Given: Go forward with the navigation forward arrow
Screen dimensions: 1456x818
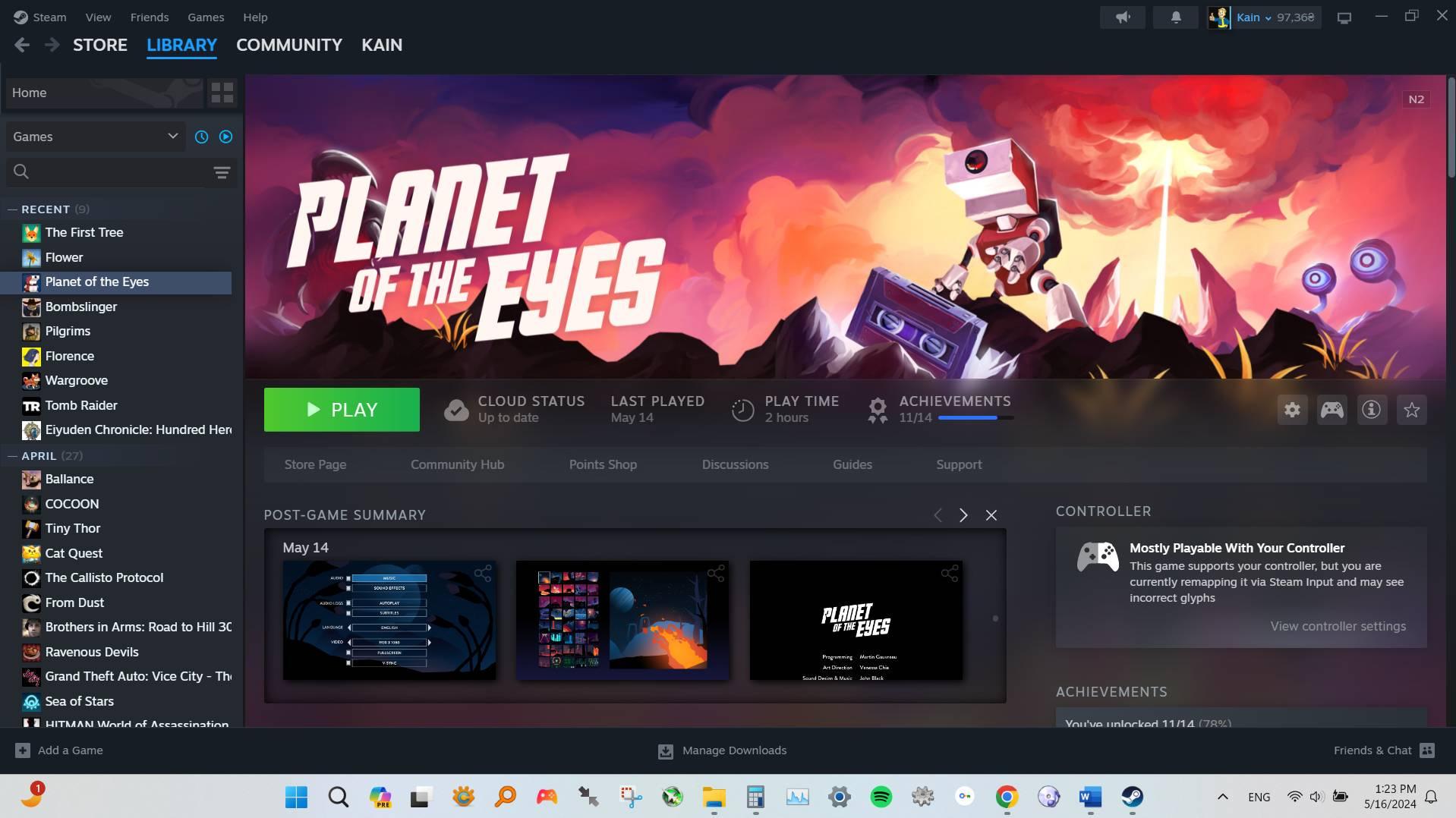Looking at the screenshot, I should click(52, 46).
